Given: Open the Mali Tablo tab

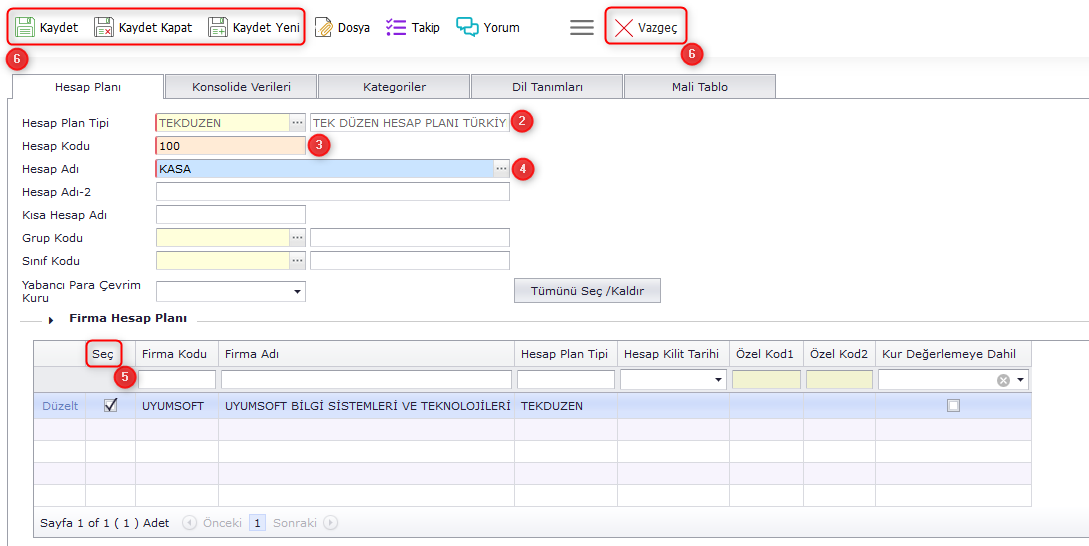Looking at the screenshot, I should pyautogui.click(x=699, y=87).
